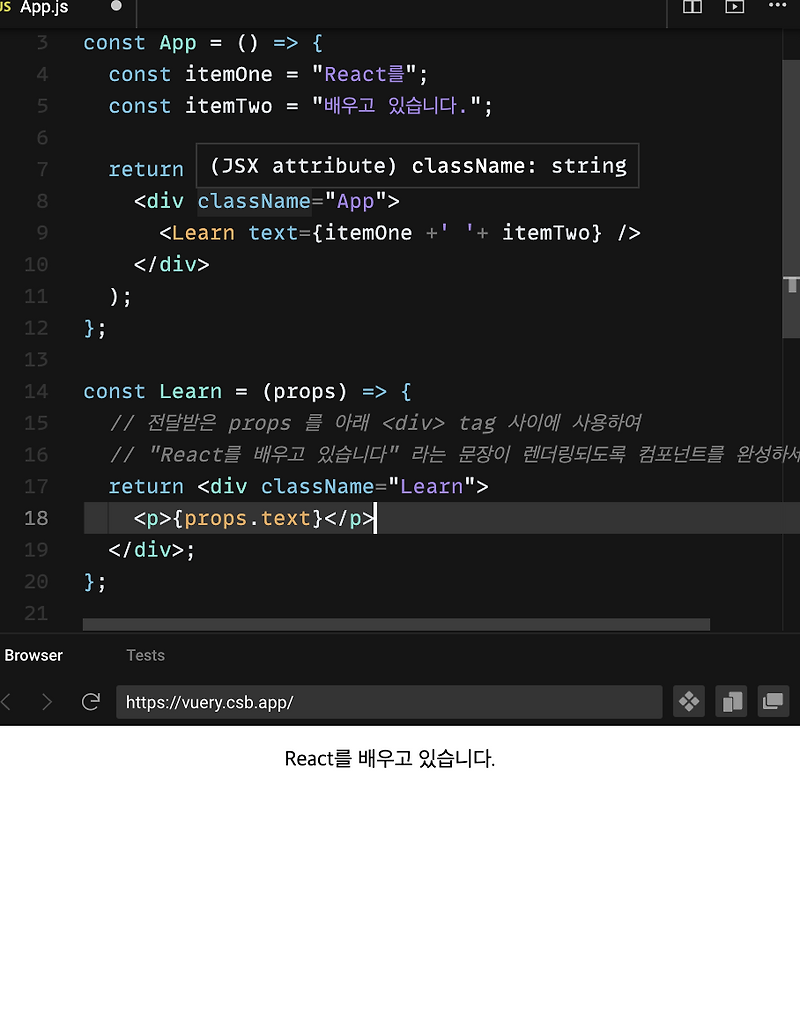800x1020 pixels.
Task: Click the URL field showing vuery.csb.app
Action: 390,701
